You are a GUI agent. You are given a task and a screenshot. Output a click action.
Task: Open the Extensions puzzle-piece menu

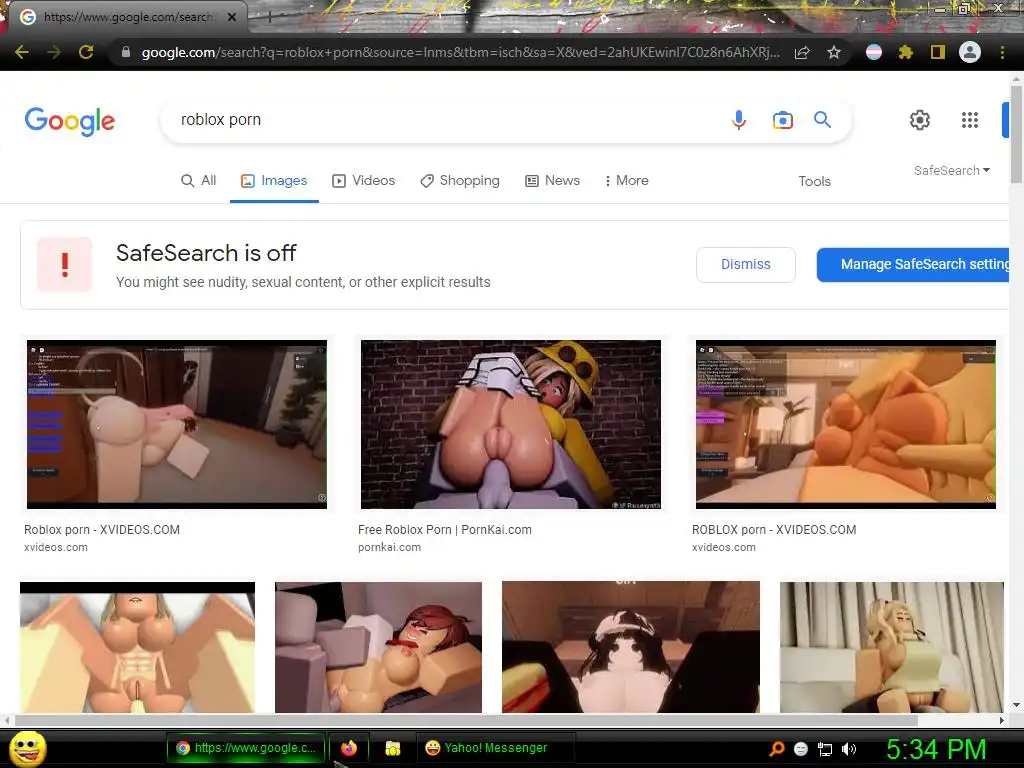[906, 52]
